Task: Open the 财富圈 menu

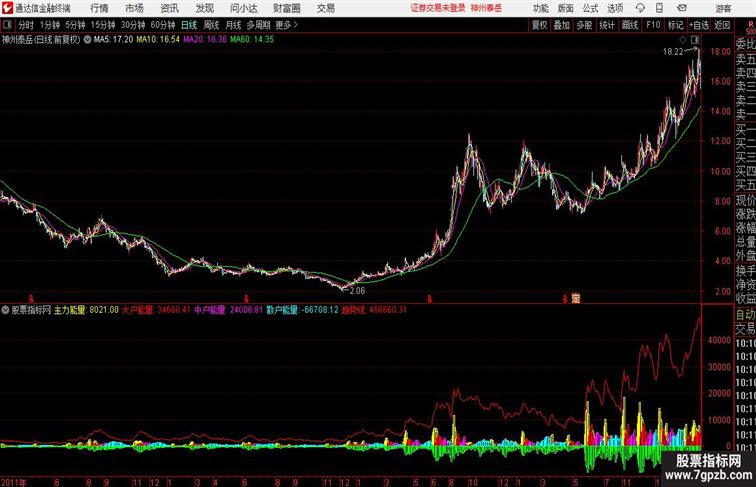Action: [286, 8]
